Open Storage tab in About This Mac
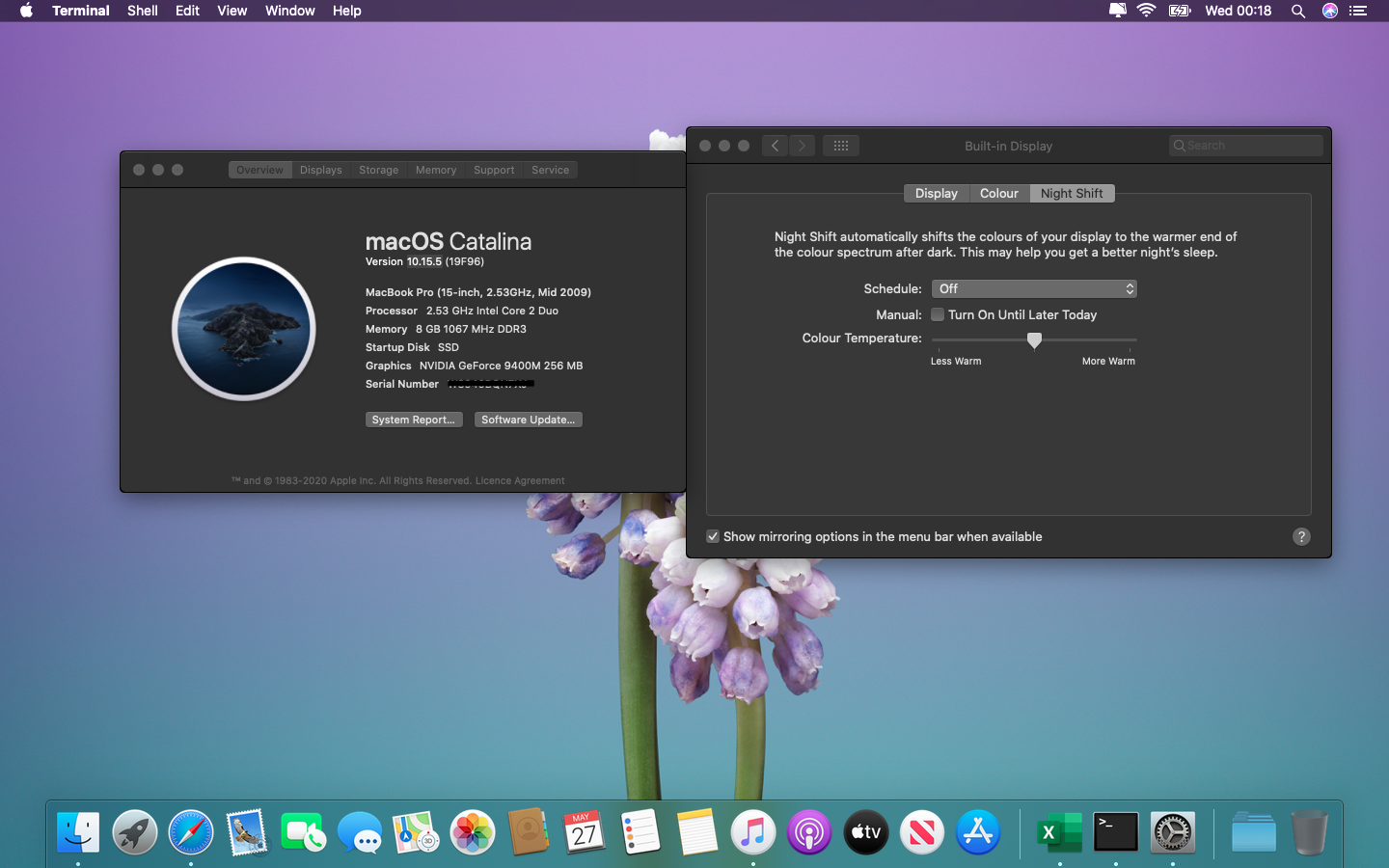This screenshot has width=1389, height=868. (379, 170)
